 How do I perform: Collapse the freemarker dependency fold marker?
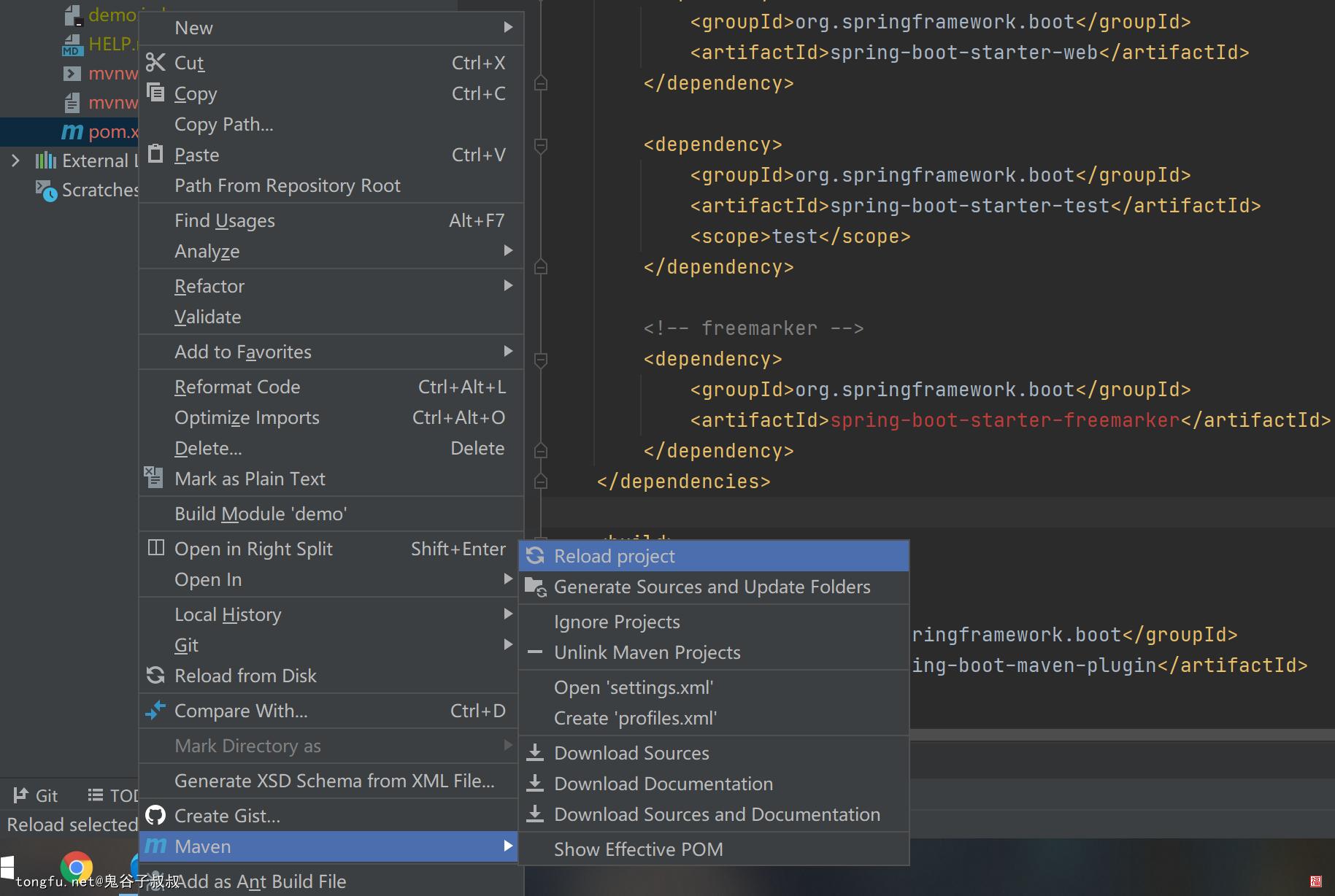(x=541, y=360)
